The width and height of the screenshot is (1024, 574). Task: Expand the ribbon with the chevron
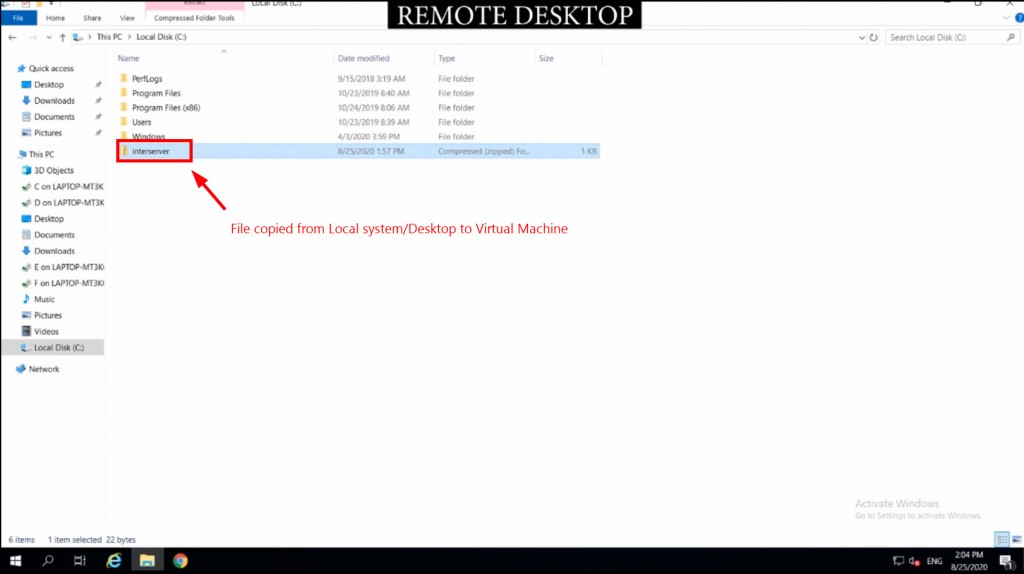[x=1006, y=18]
